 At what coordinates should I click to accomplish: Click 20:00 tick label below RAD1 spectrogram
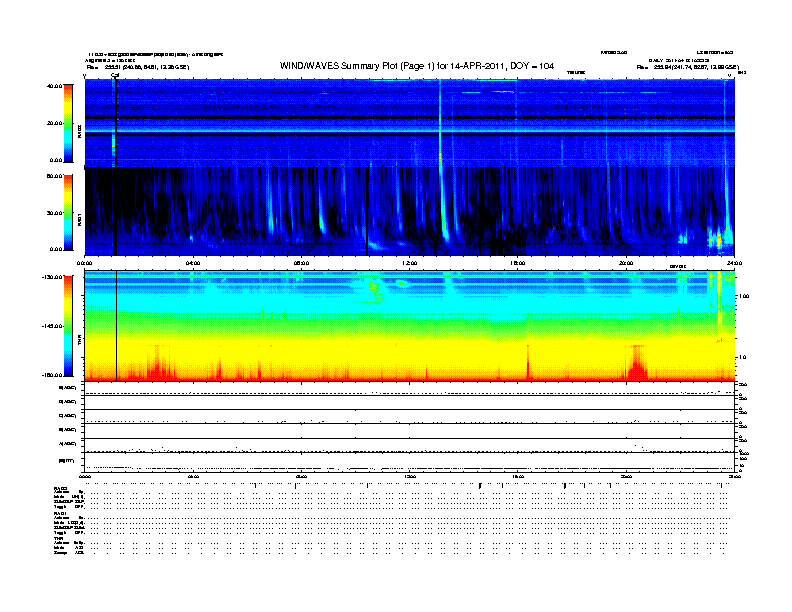(x=626, y=263)
